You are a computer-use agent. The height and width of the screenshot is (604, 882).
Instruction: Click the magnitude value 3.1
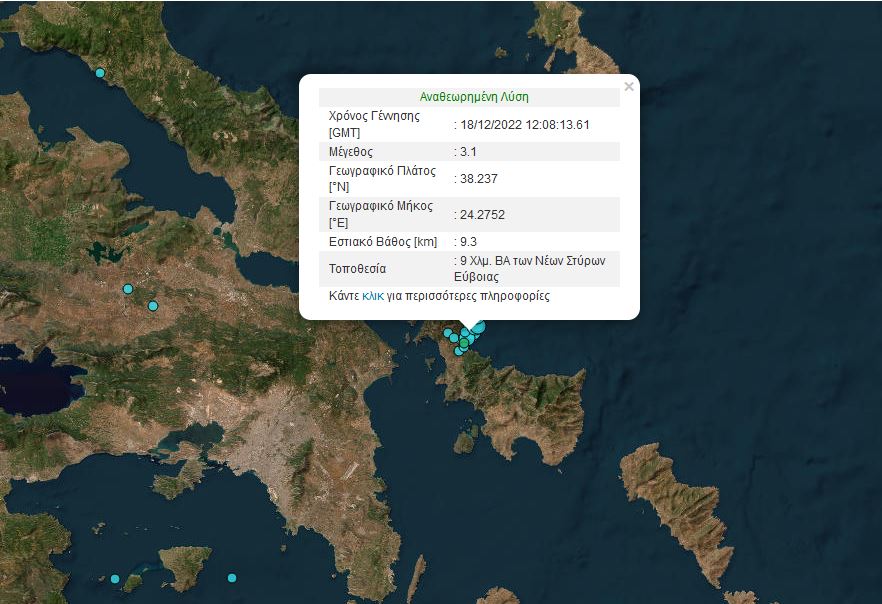coord(468,152)
